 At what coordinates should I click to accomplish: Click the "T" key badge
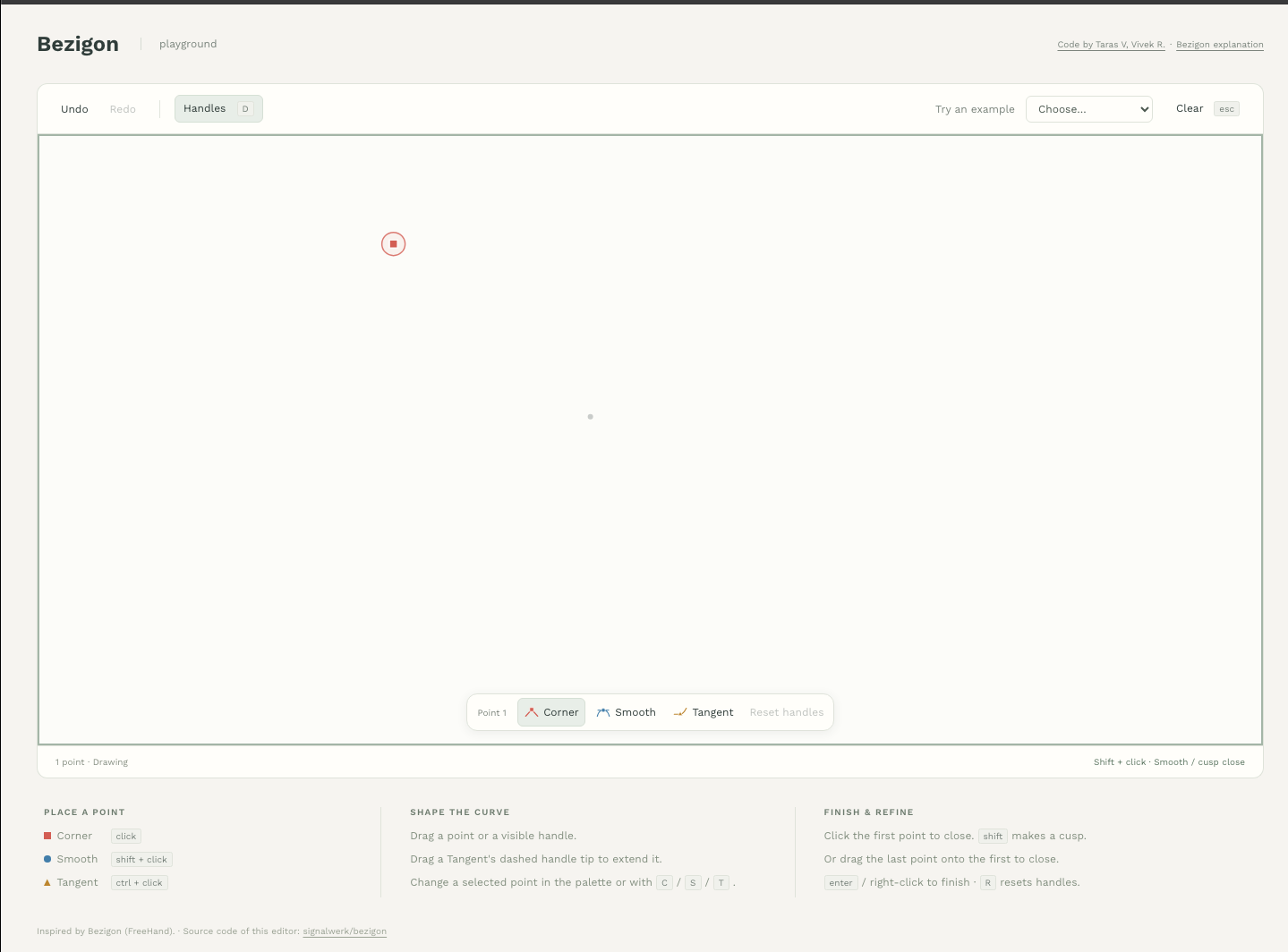click(x=721, y=883)
